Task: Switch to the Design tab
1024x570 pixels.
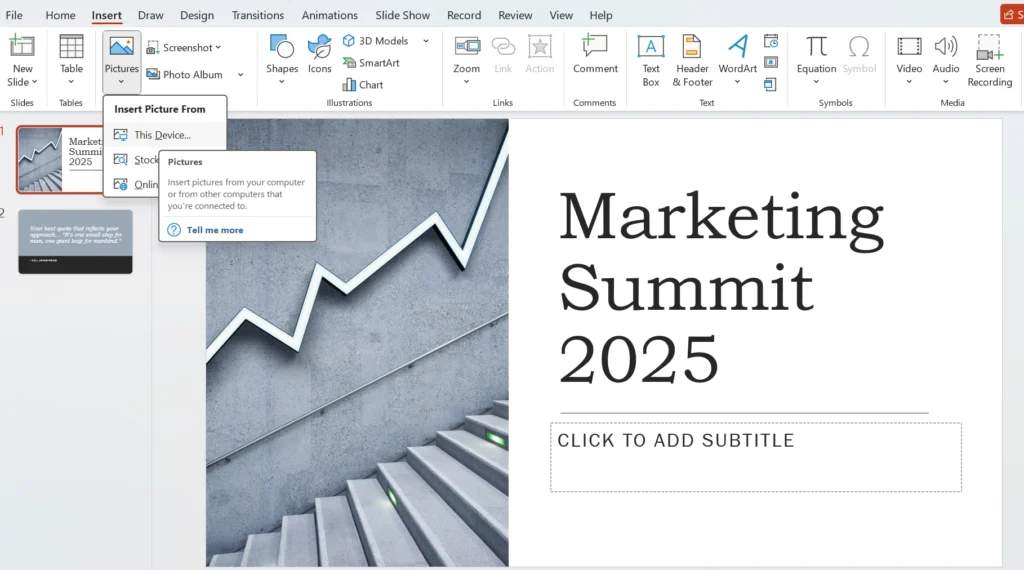Action: (197, 15)
